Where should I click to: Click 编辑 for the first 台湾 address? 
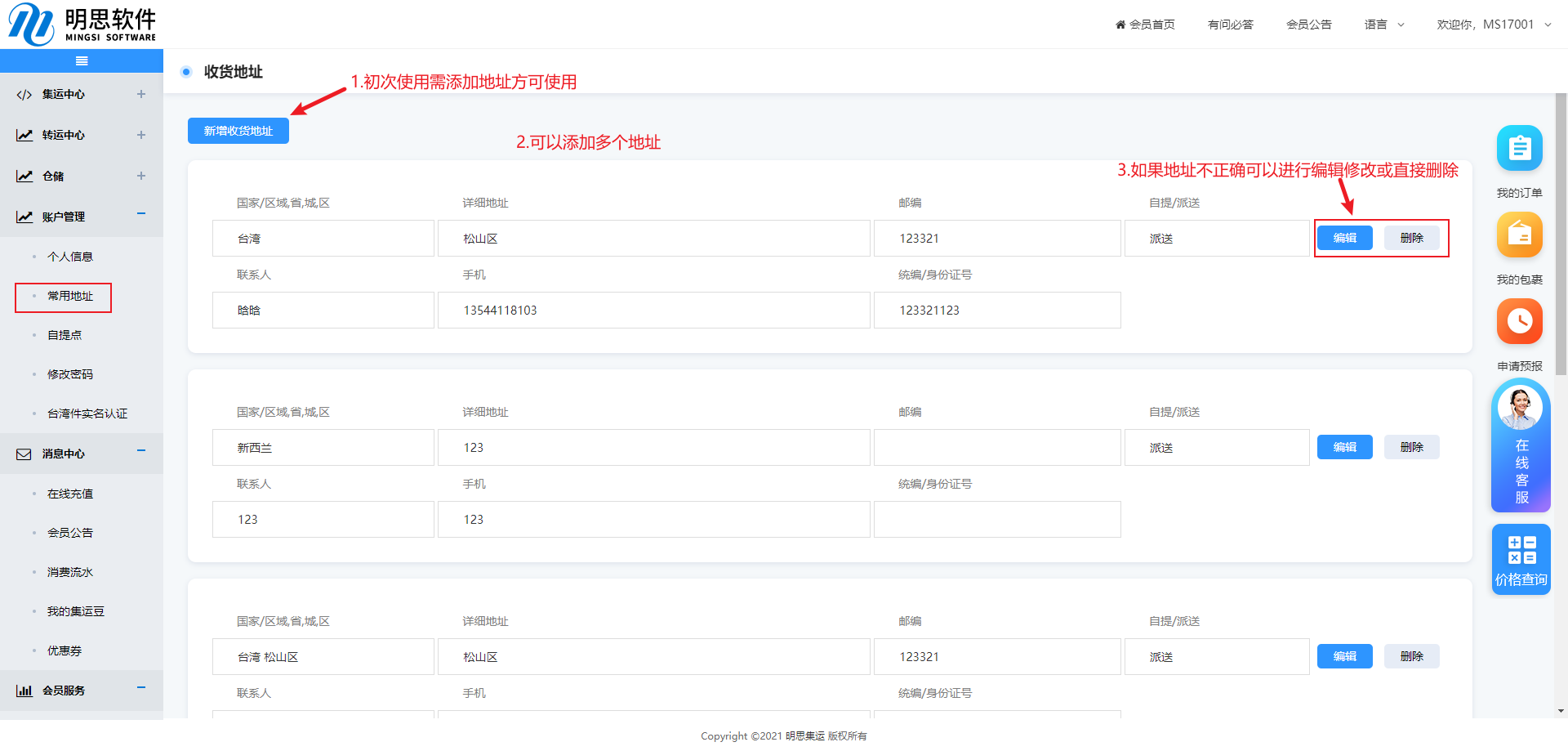tap(1344, 238)
